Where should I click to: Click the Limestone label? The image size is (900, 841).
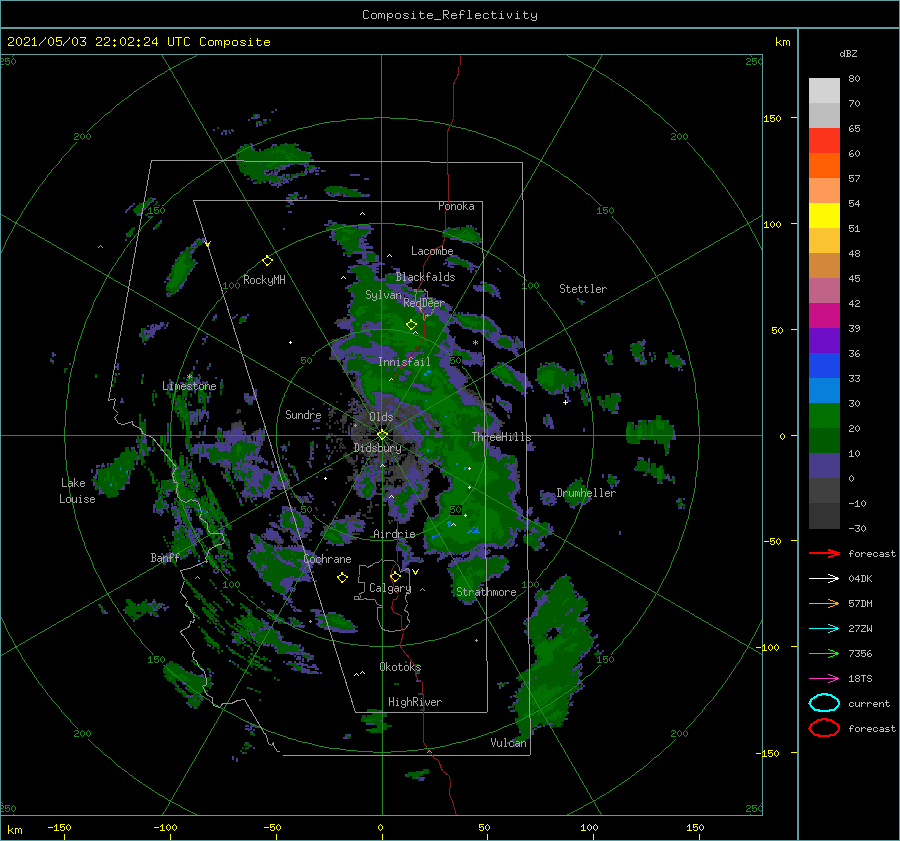[x=189, y=386]
